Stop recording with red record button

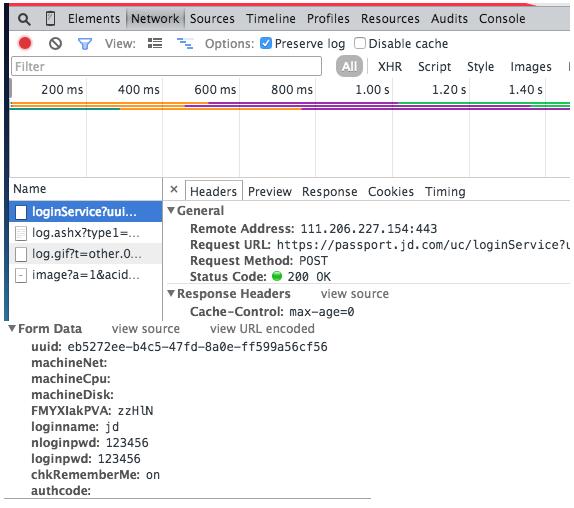click(25, 44)
